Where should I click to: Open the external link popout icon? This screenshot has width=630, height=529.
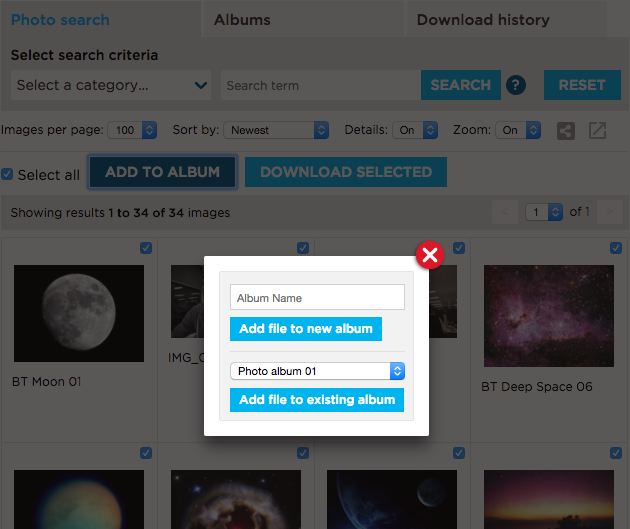[597, 131]
